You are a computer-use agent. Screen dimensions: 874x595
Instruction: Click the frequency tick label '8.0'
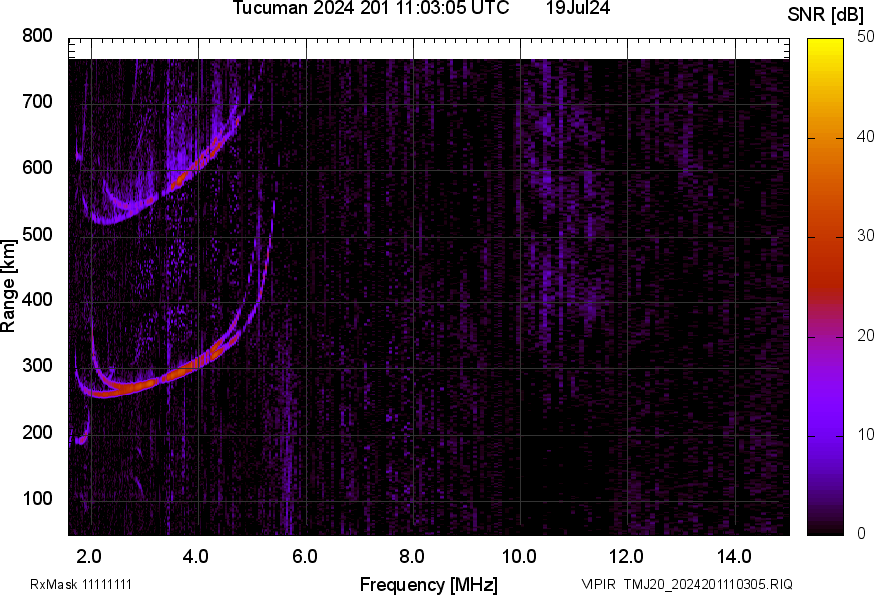(411, 557)
